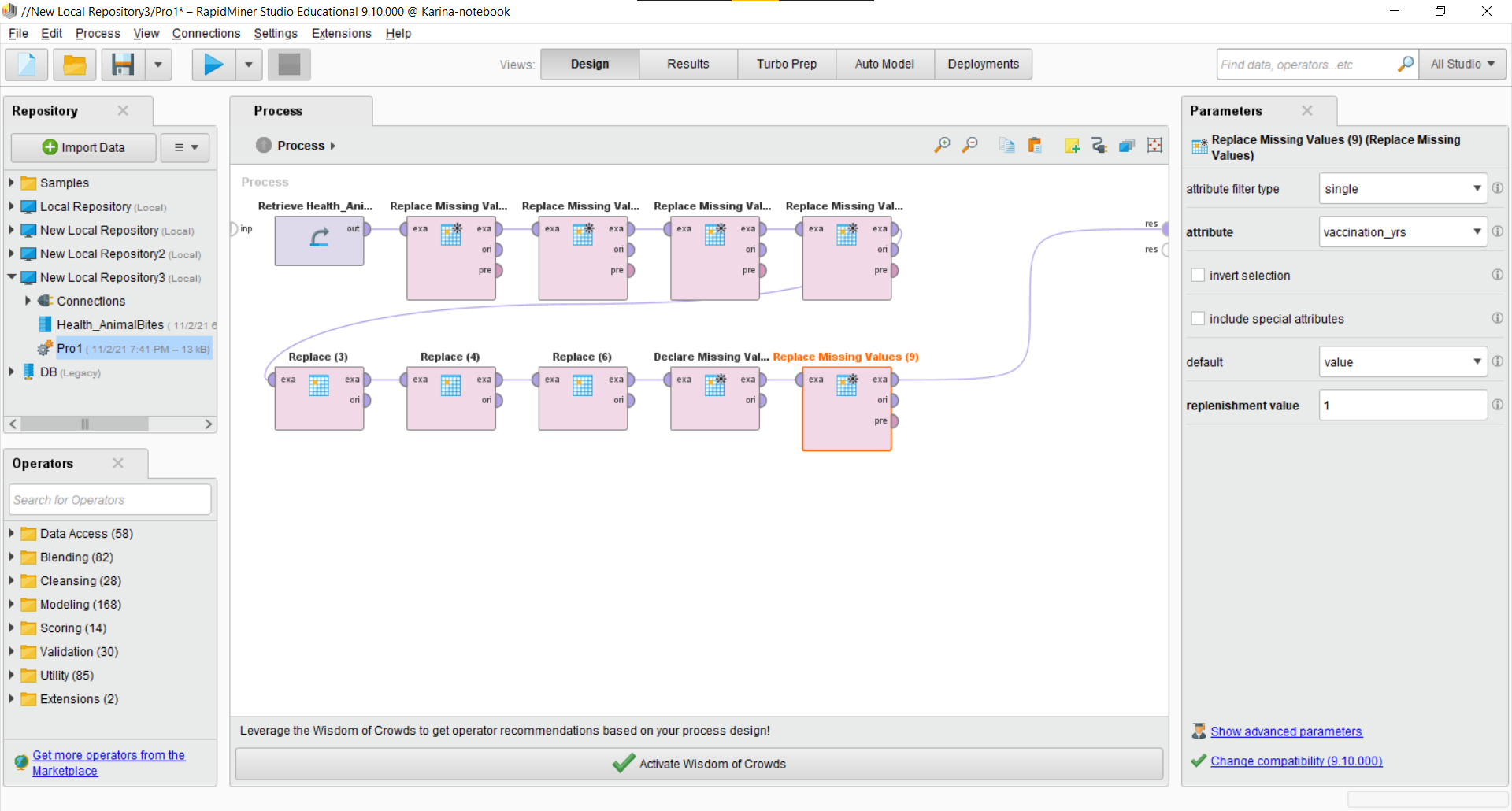Click the fit process to view icon
Screen dimensions: 1512x811
pyautogui.click(x=1154, y=145)
